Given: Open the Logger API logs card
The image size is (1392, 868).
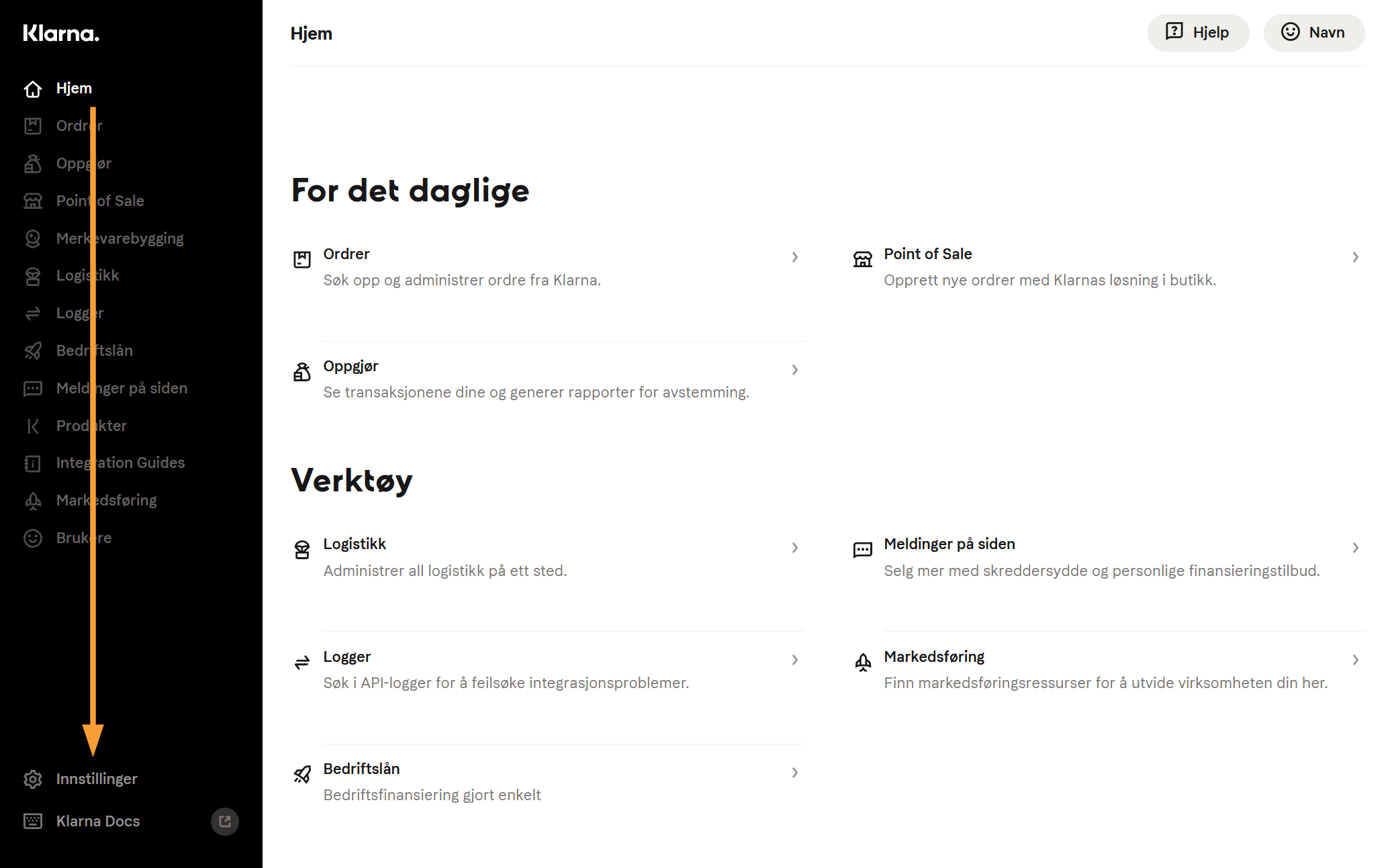Looking at the screenshot, I should [547, 669].
